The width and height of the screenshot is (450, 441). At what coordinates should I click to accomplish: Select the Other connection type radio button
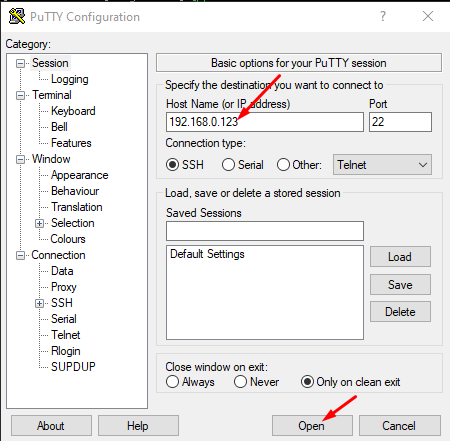(x=283, y=165)
